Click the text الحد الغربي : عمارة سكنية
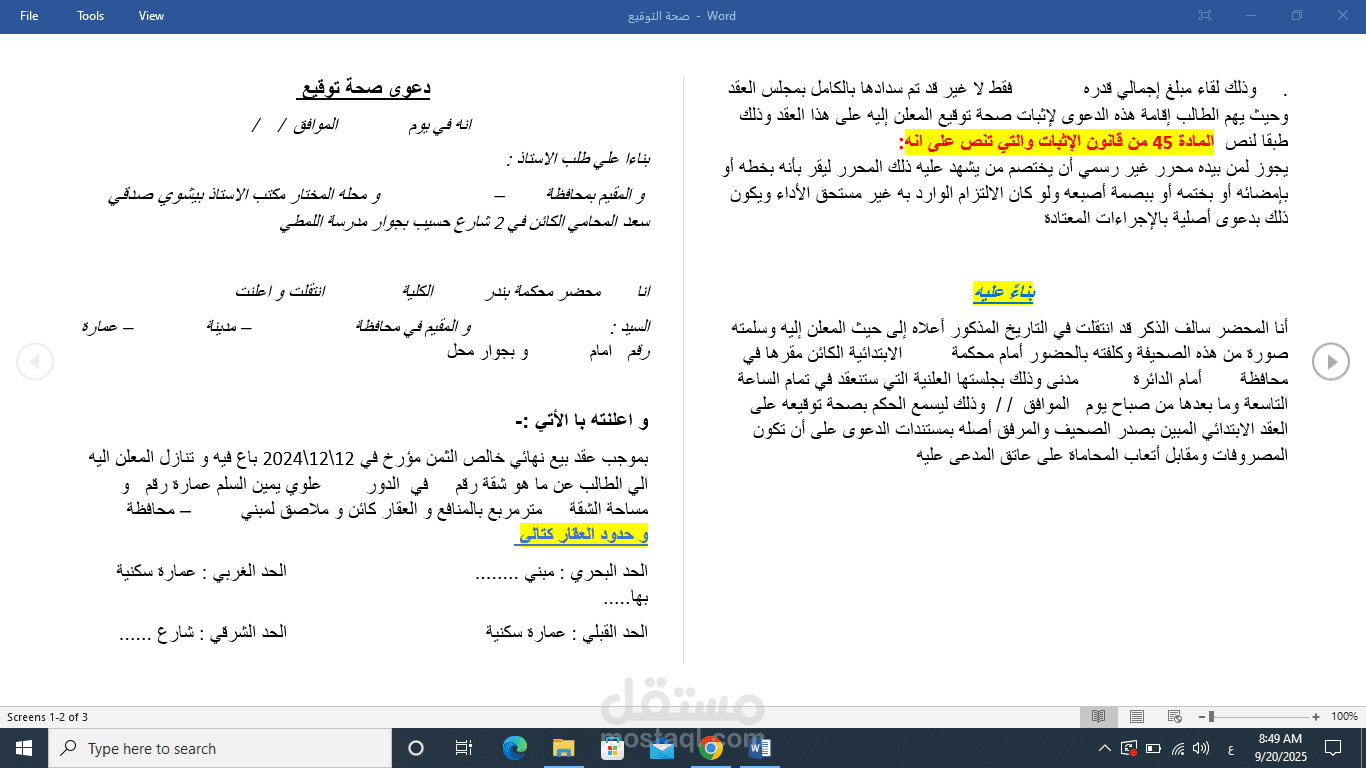Image resolution: width=1366 pixels, height=768 pixels. click(x=201, y=572)
